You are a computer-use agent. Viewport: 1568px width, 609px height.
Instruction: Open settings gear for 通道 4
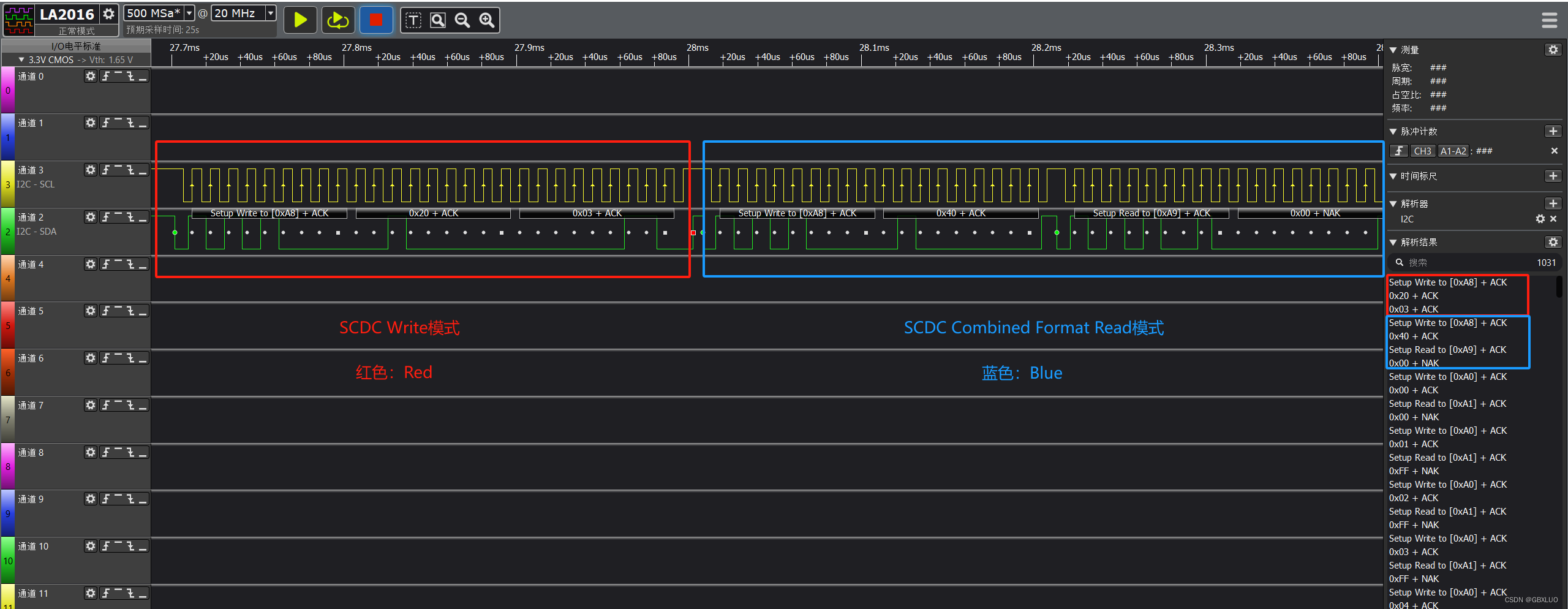(91, 264)
